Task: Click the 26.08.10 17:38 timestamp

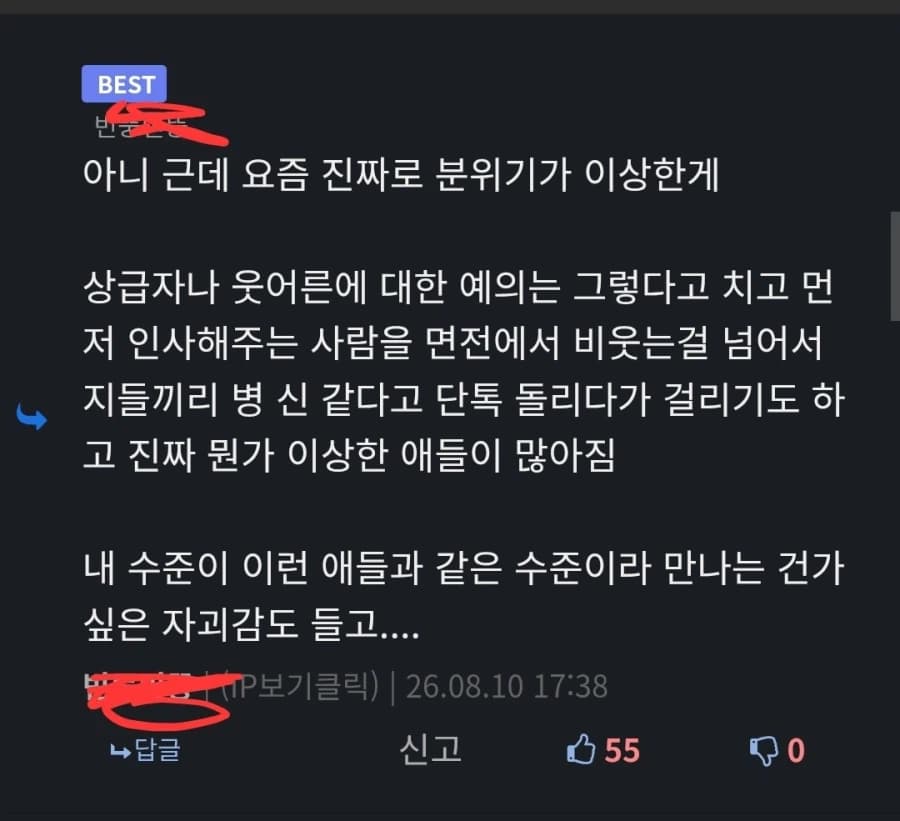Action: [x=507, y=686]
